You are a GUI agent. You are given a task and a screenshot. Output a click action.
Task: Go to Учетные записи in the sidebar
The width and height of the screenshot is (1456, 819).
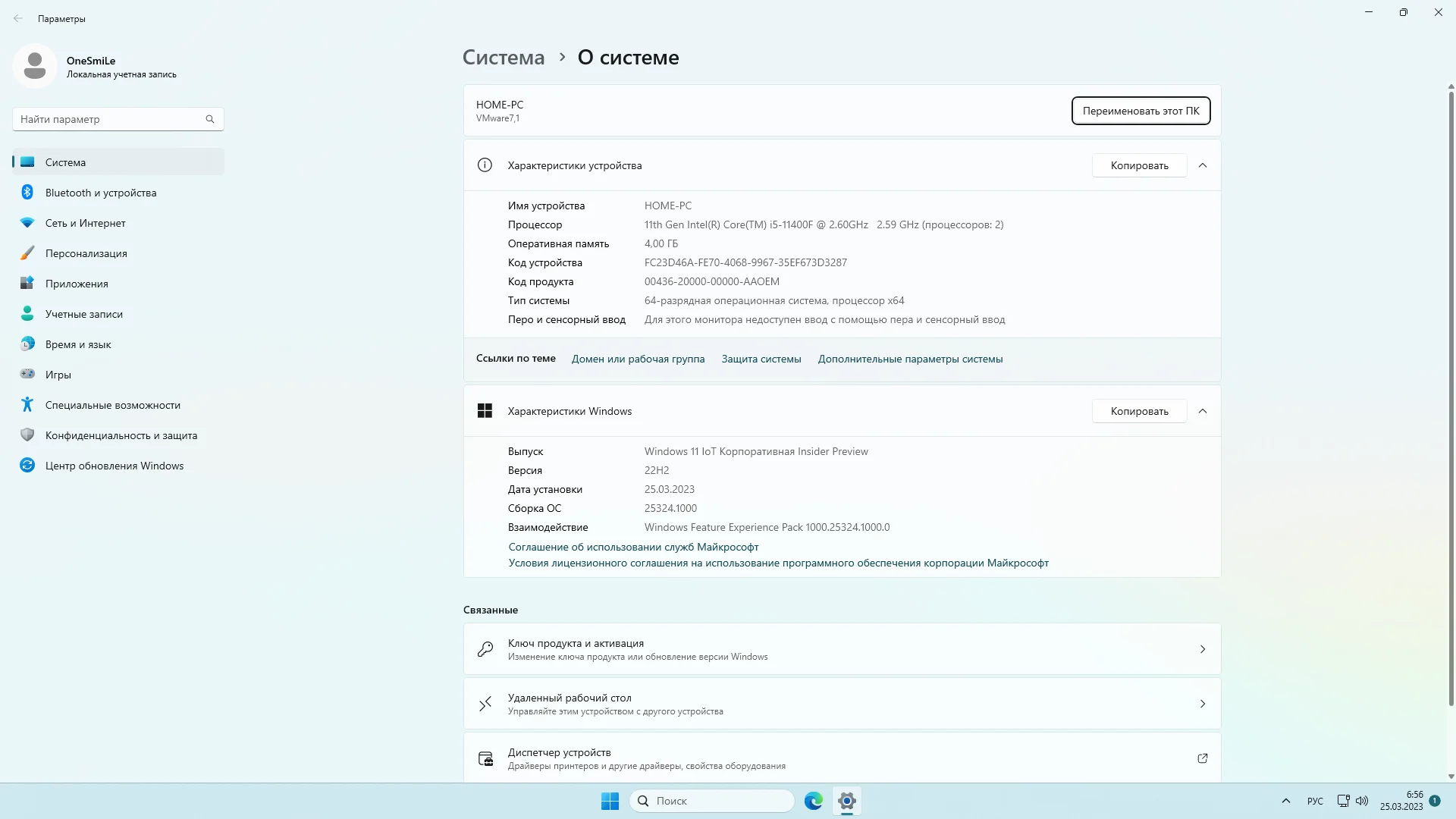[x=83, y=314]
